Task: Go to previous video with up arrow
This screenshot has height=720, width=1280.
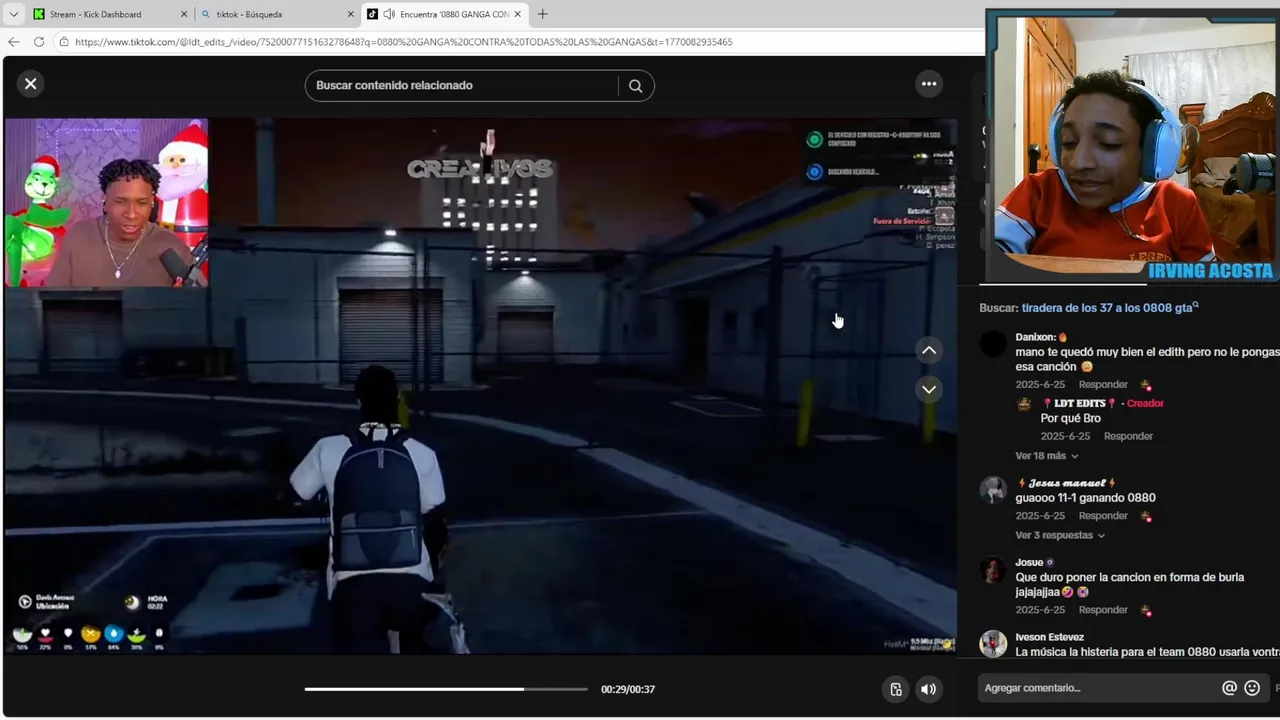Action: (929, 350)
